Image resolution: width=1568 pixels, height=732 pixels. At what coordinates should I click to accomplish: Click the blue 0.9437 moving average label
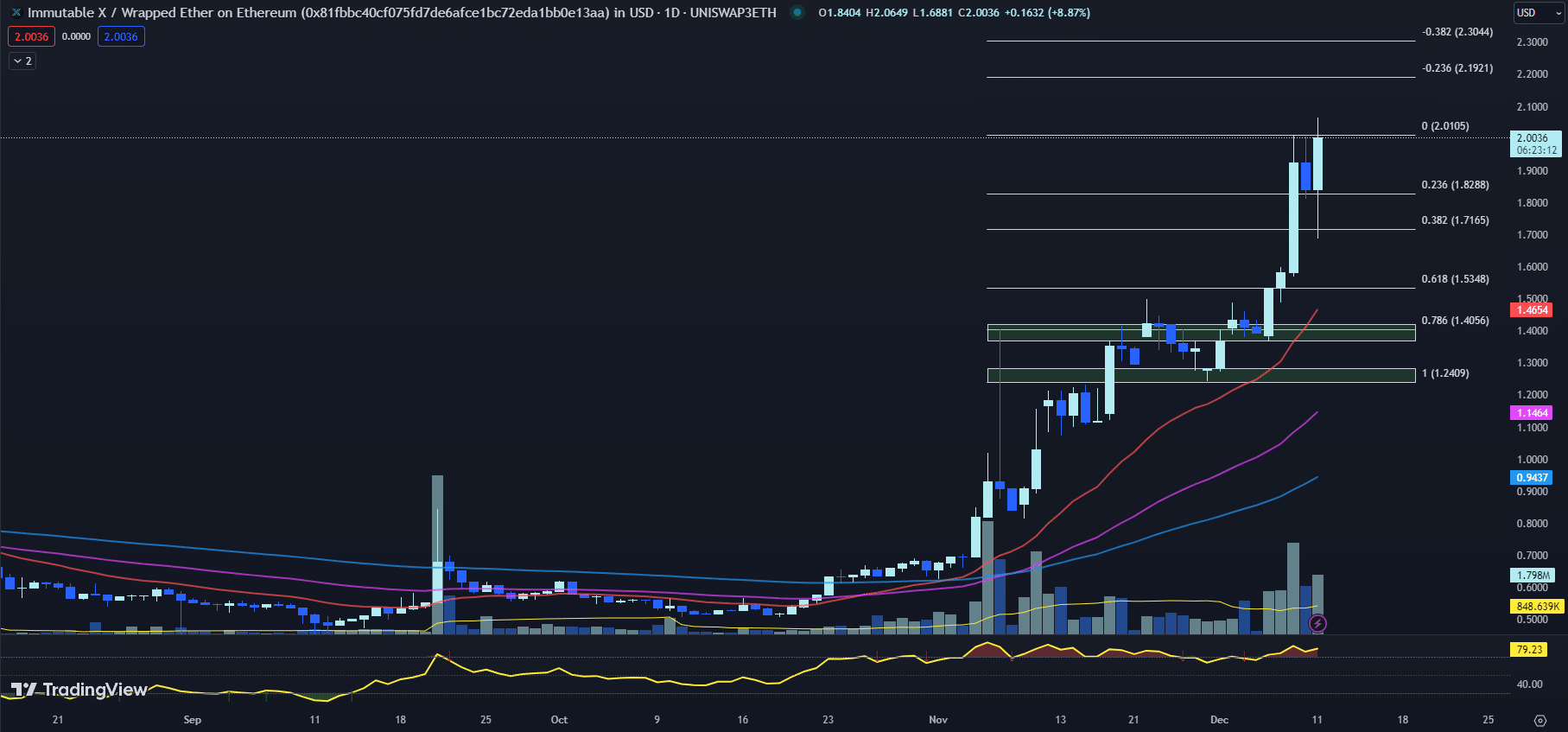tap(1532, 478)
